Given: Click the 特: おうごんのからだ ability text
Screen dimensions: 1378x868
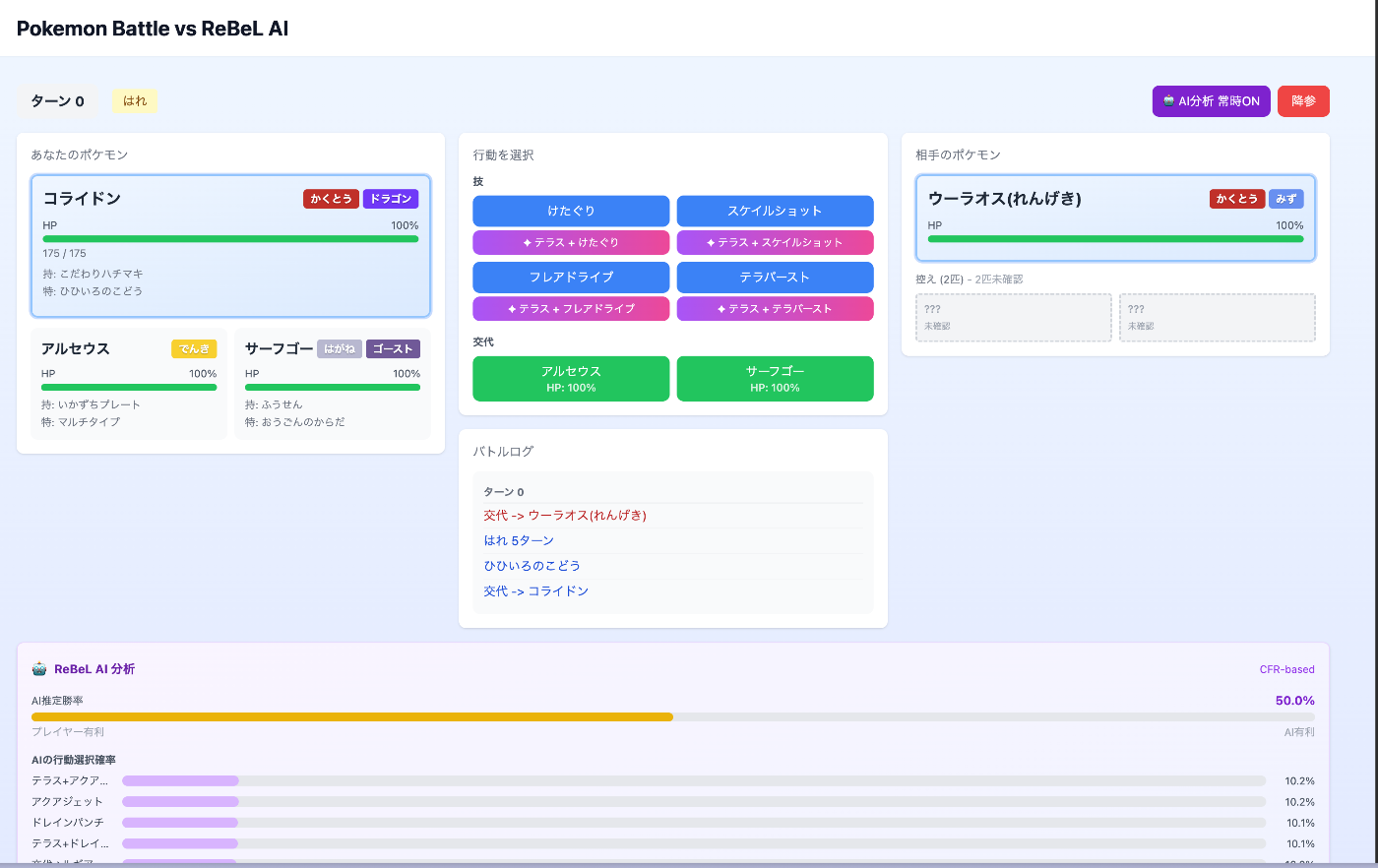Looking at the screenshot, I should coord(295,422).
